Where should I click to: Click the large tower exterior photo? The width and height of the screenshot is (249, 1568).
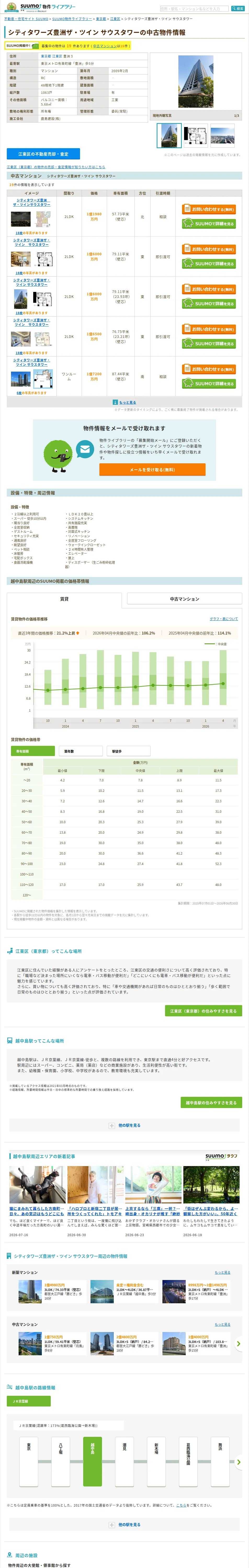pos(196,82)
